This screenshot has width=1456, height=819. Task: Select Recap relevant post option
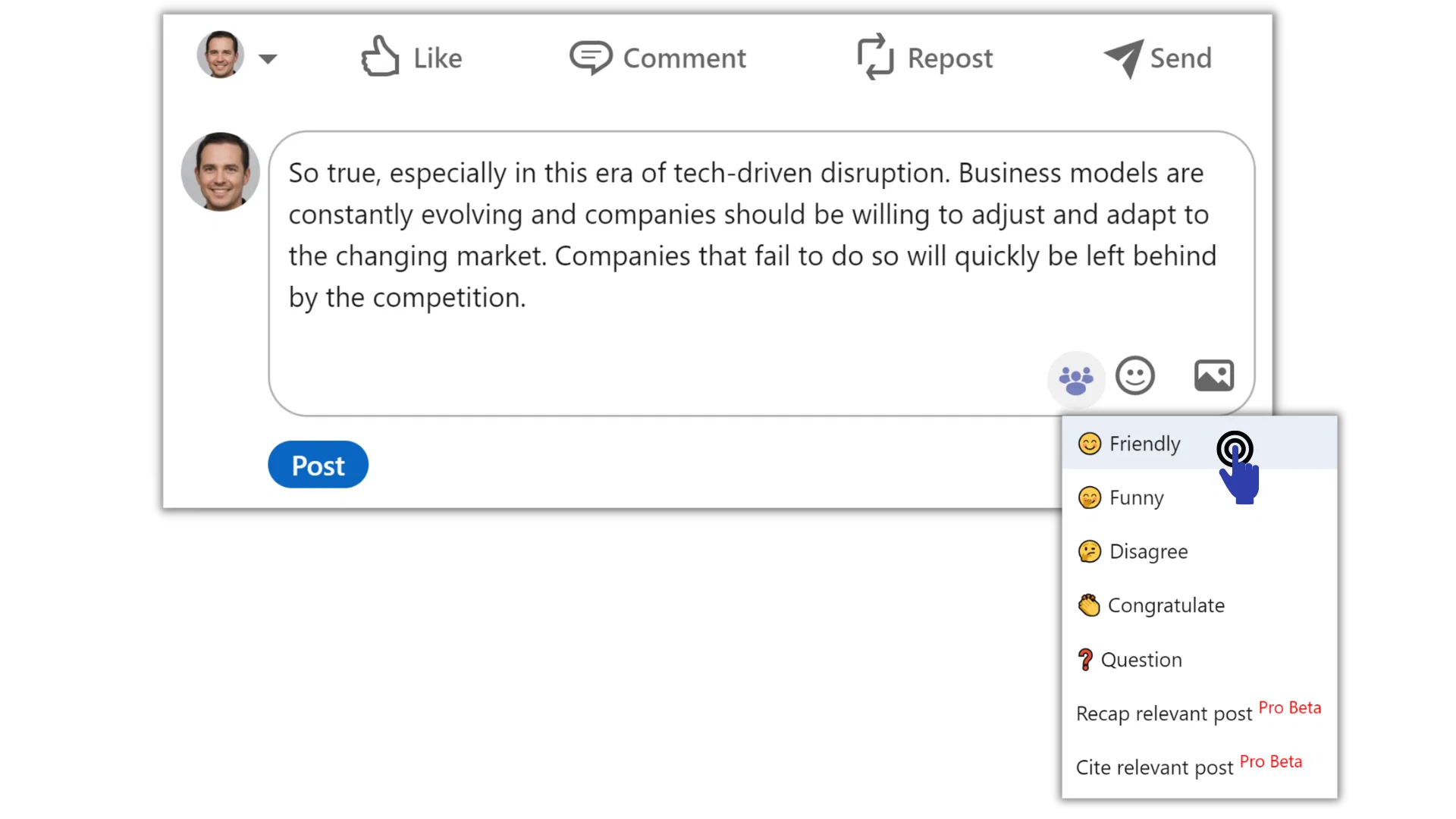pos(1164,714)
